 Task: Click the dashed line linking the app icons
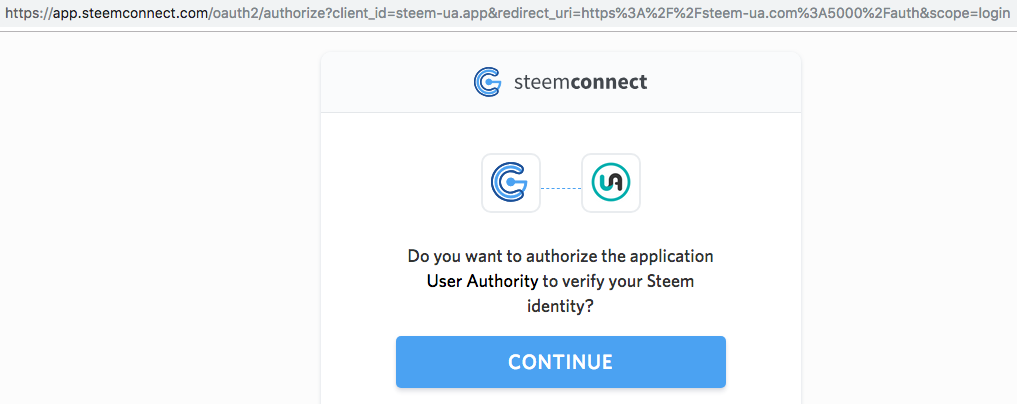[560, 185]
